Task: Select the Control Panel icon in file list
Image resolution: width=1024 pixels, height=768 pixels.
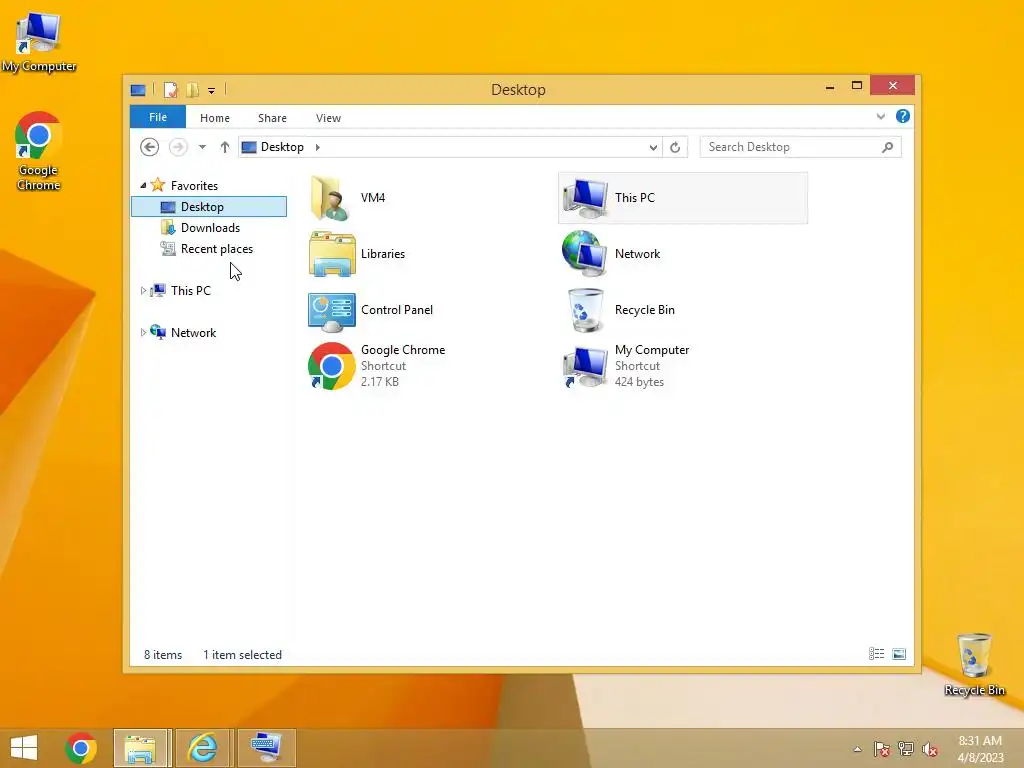Action: pyautogui.click(x=332, y=311)
